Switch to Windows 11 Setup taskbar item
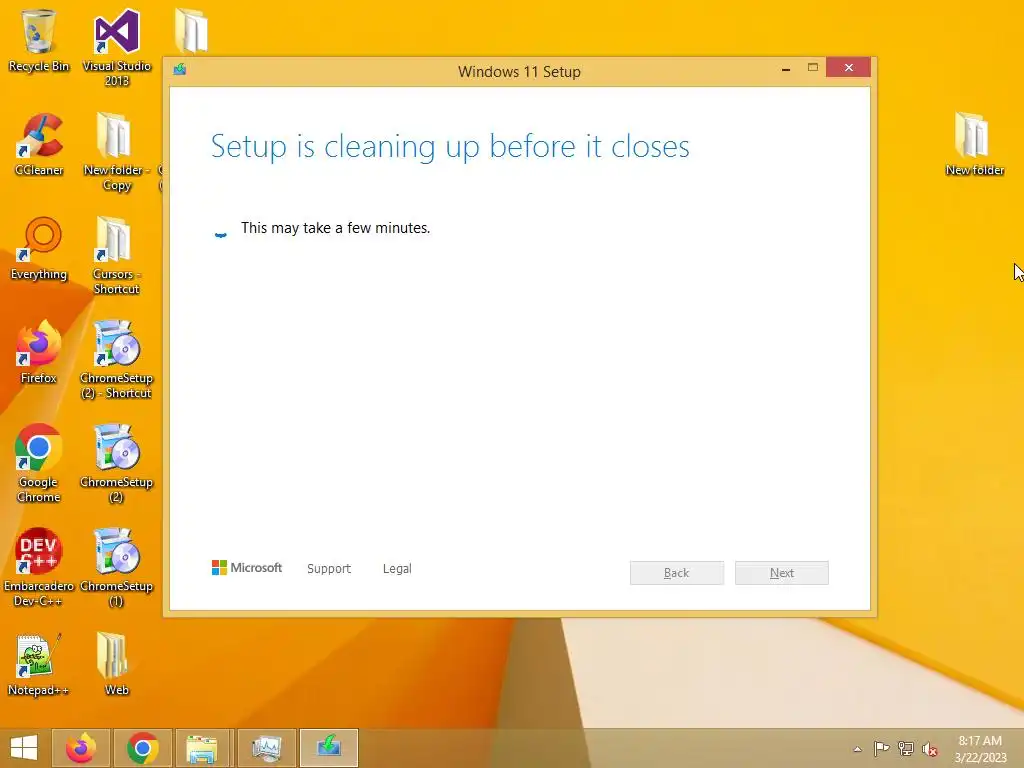Viewport: 1024px width, 768px height. point(328,748)
